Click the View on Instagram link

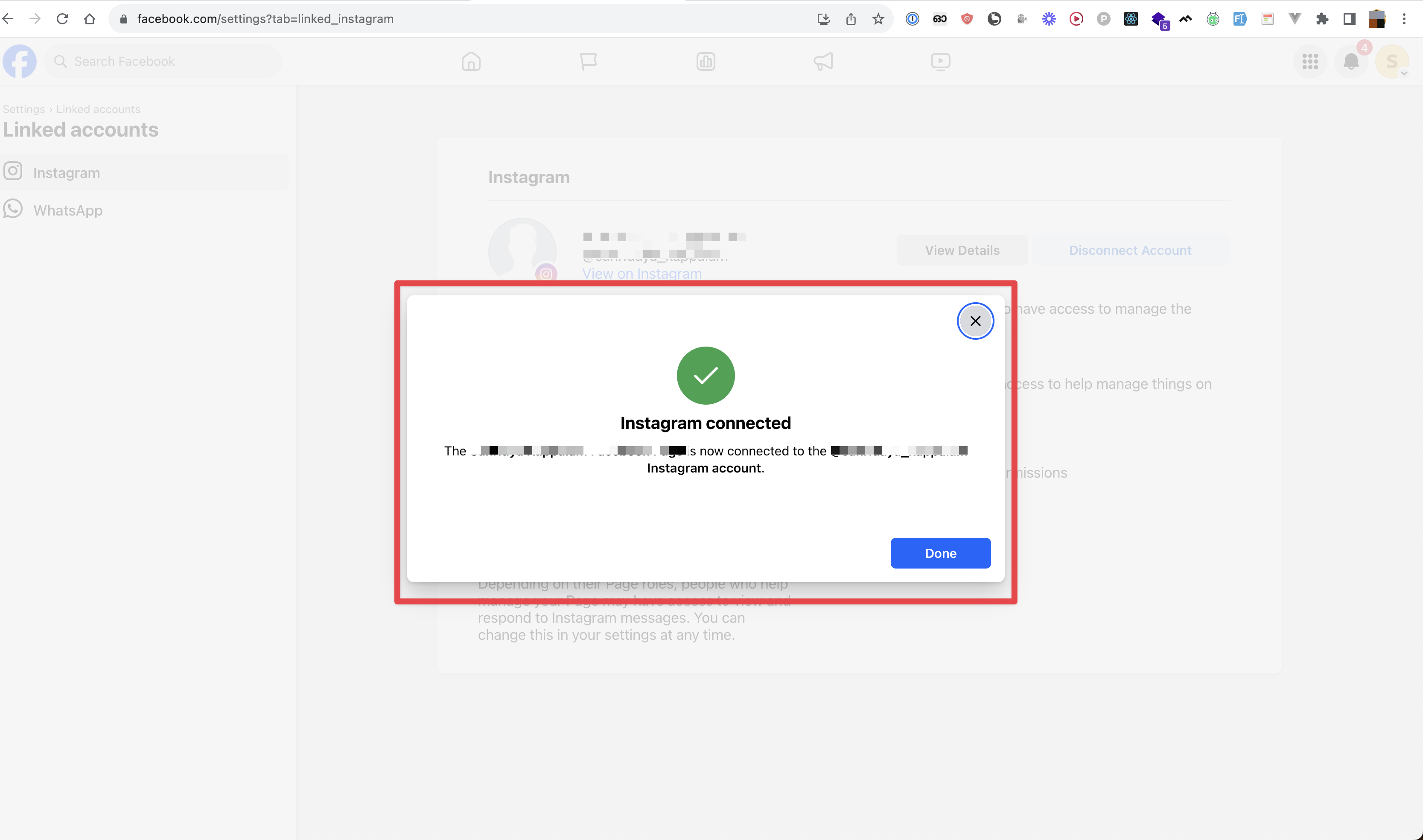coord(642,274)
